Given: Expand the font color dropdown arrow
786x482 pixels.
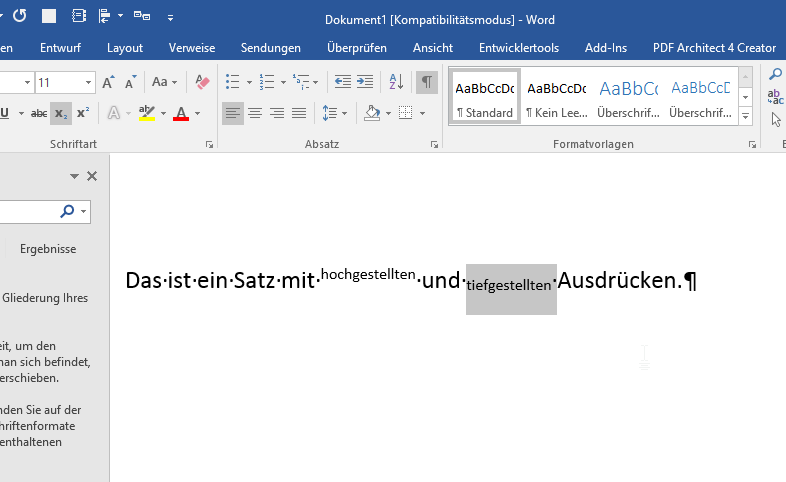Looking at the screenshot, I should pyautogui.click(x=198, y=114).
